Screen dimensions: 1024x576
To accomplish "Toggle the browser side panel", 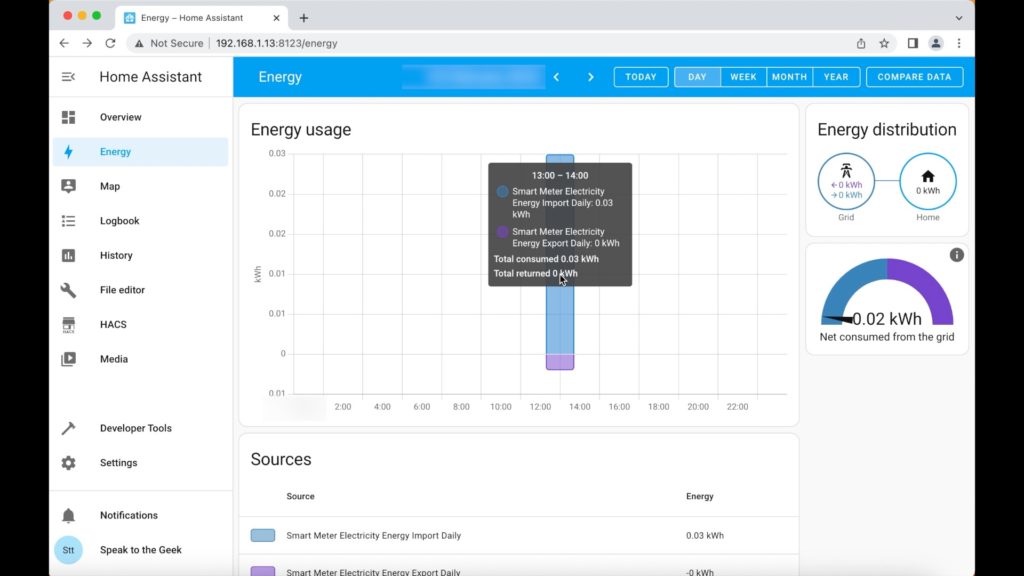I will [x=913, y=43].
